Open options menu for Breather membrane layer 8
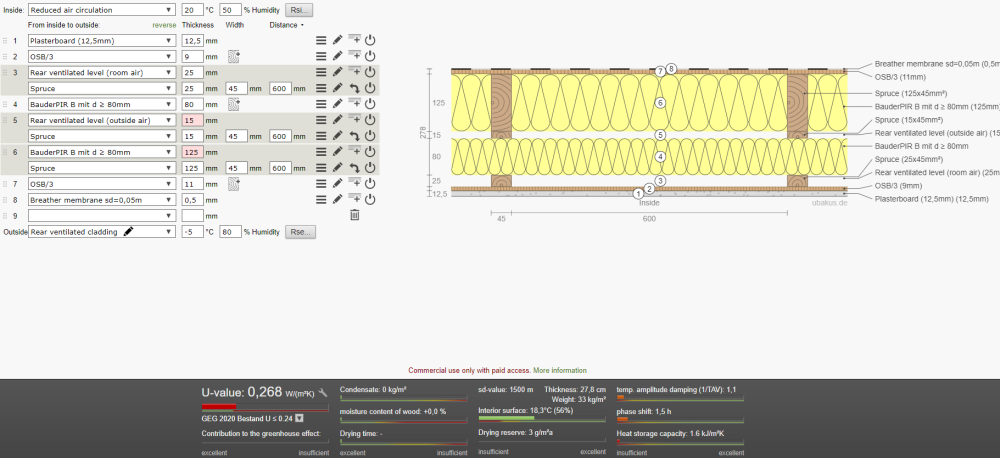 (x=321, y=200)
